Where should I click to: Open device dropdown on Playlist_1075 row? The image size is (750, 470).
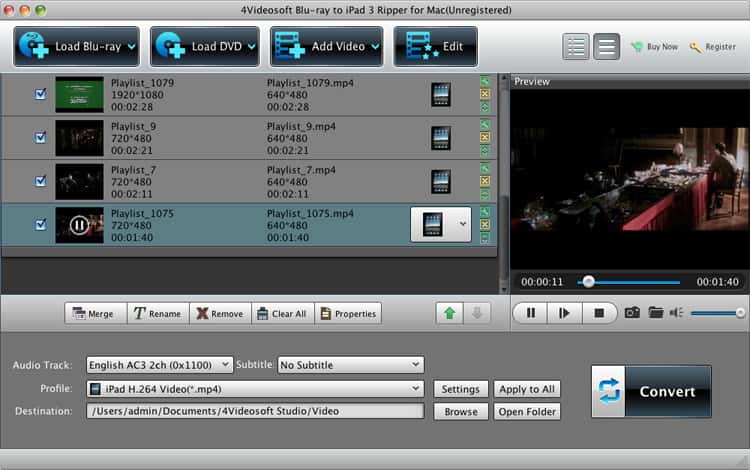click(x=463, y=224)
